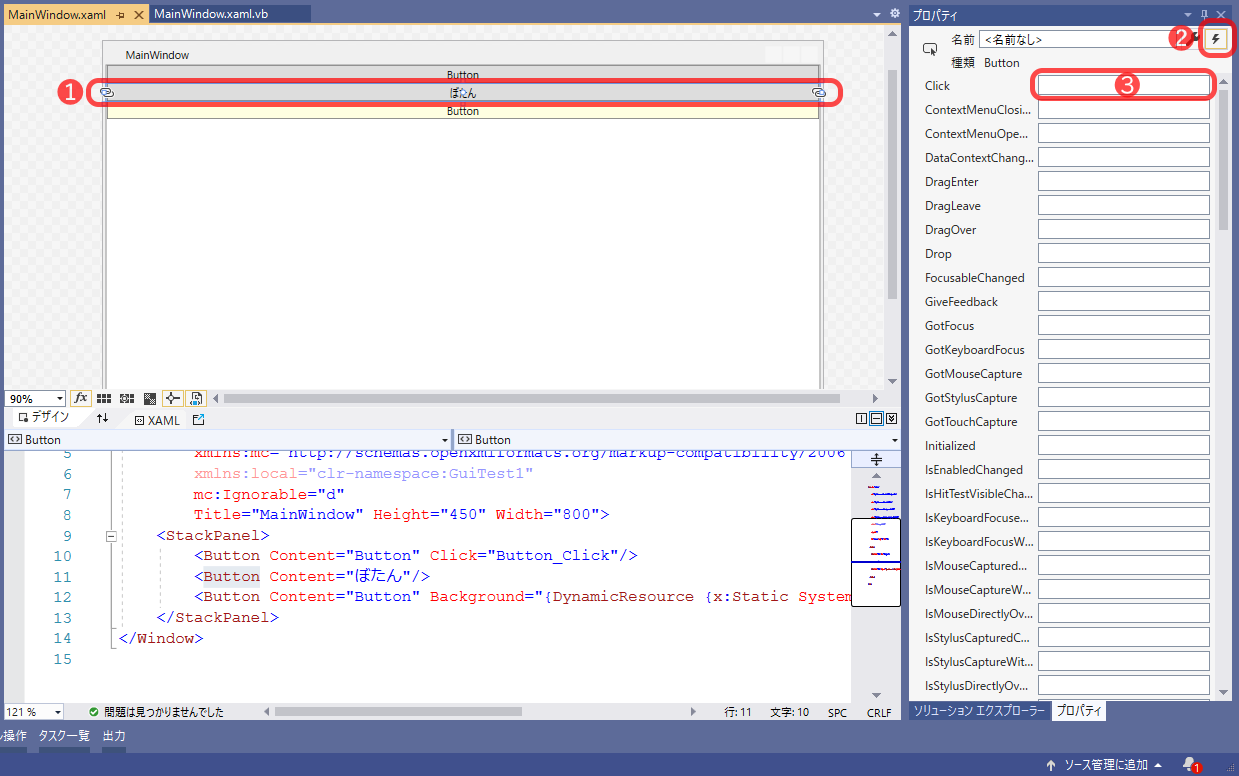Collapse the StackPanel code region at line 9
Image resolution: width=1239 pixels, height=776 pixels.
click(x=110, y=534)
